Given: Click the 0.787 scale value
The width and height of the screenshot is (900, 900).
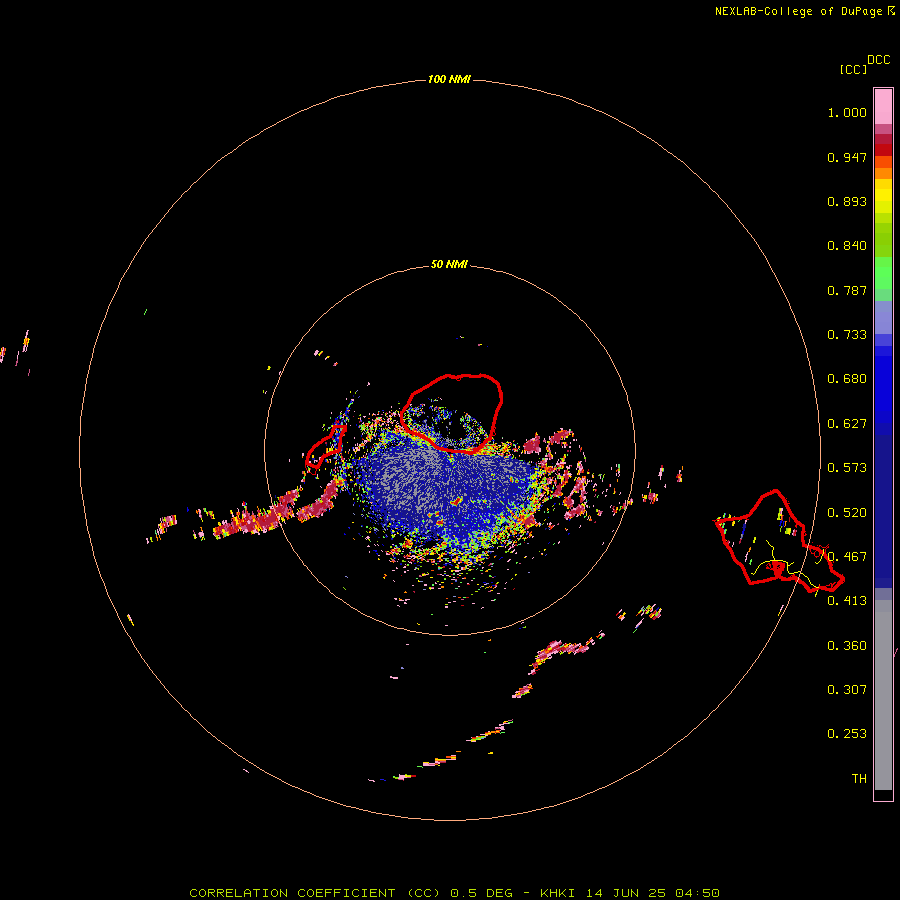Looking at the screenshot, I should click(x=847, y=290).
